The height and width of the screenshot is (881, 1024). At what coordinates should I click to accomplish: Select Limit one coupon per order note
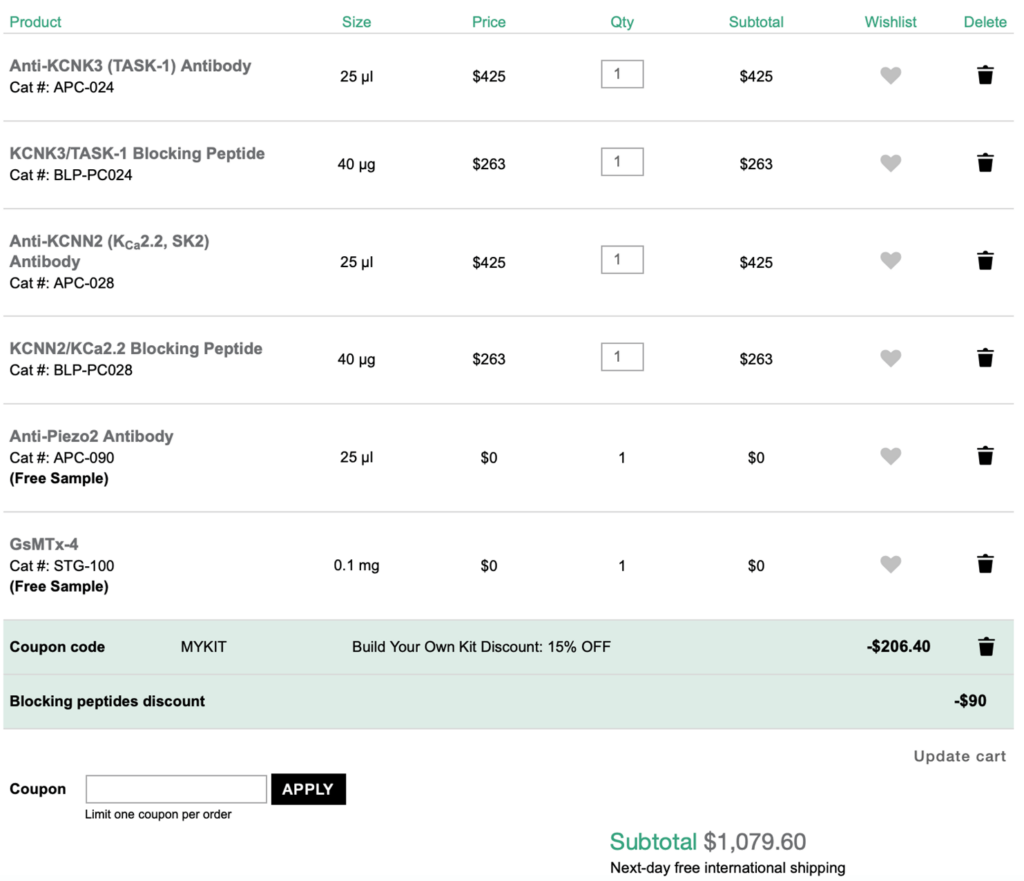158,814
